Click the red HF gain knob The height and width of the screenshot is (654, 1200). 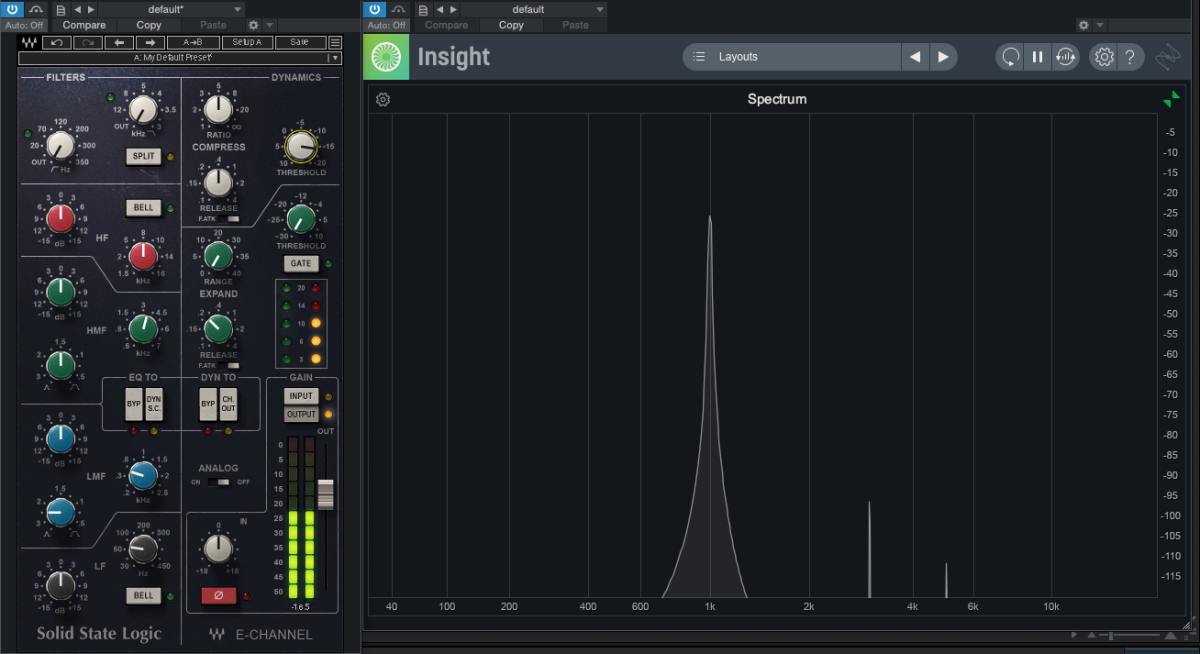pos(60,218)
